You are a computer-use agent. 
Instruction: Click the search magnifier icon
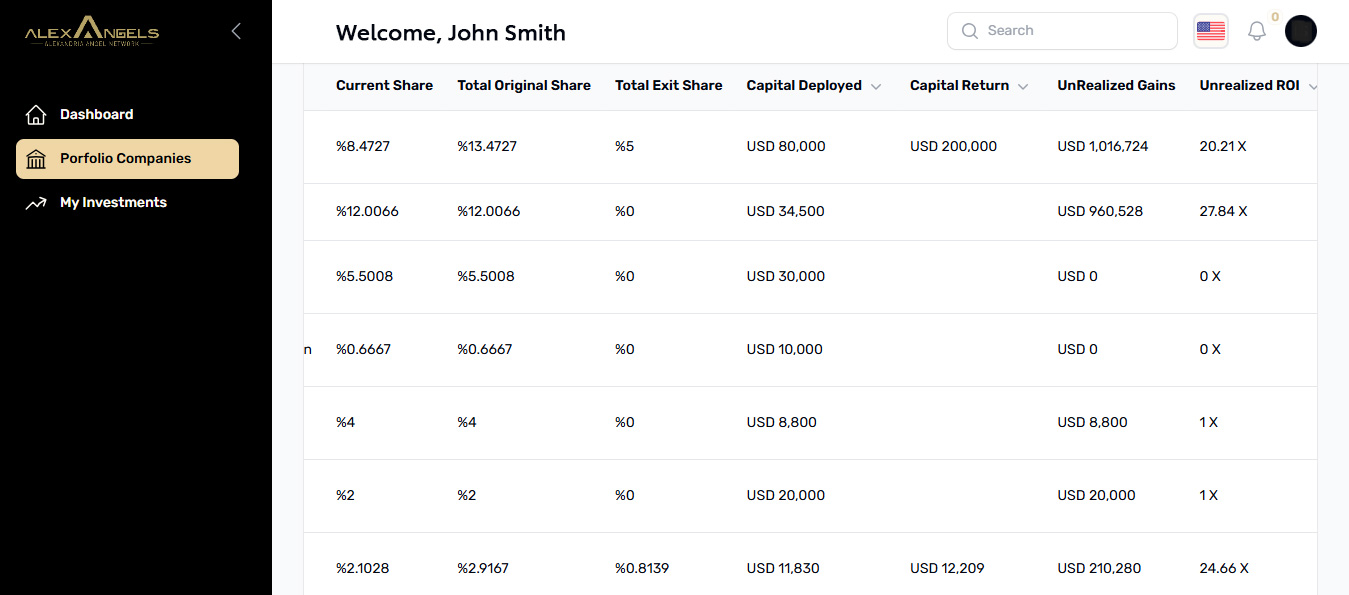[x=969, y=31]
